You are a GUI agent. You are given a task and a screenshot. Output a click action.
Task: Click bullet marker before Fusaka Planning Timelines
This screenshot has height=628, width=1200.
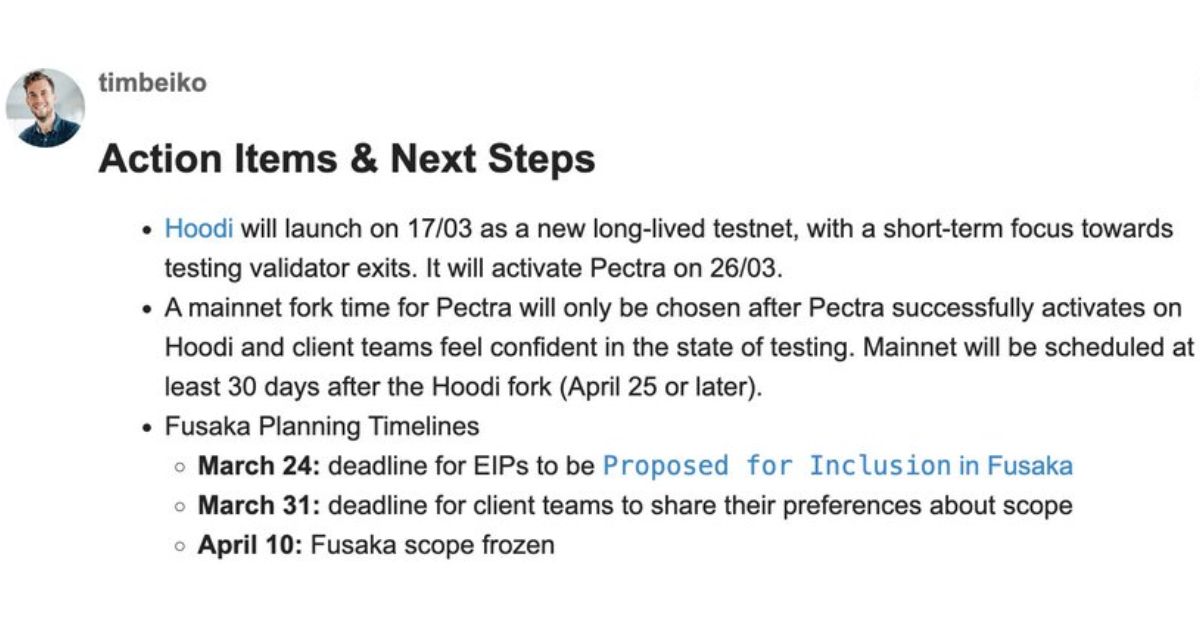[x=146, y=428]
